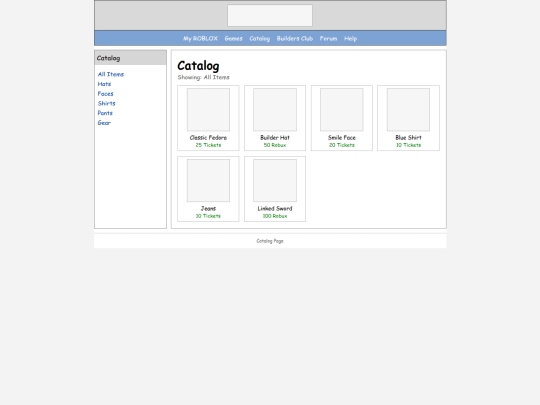Click the Showing: All Items subtitle

[204, 77]
